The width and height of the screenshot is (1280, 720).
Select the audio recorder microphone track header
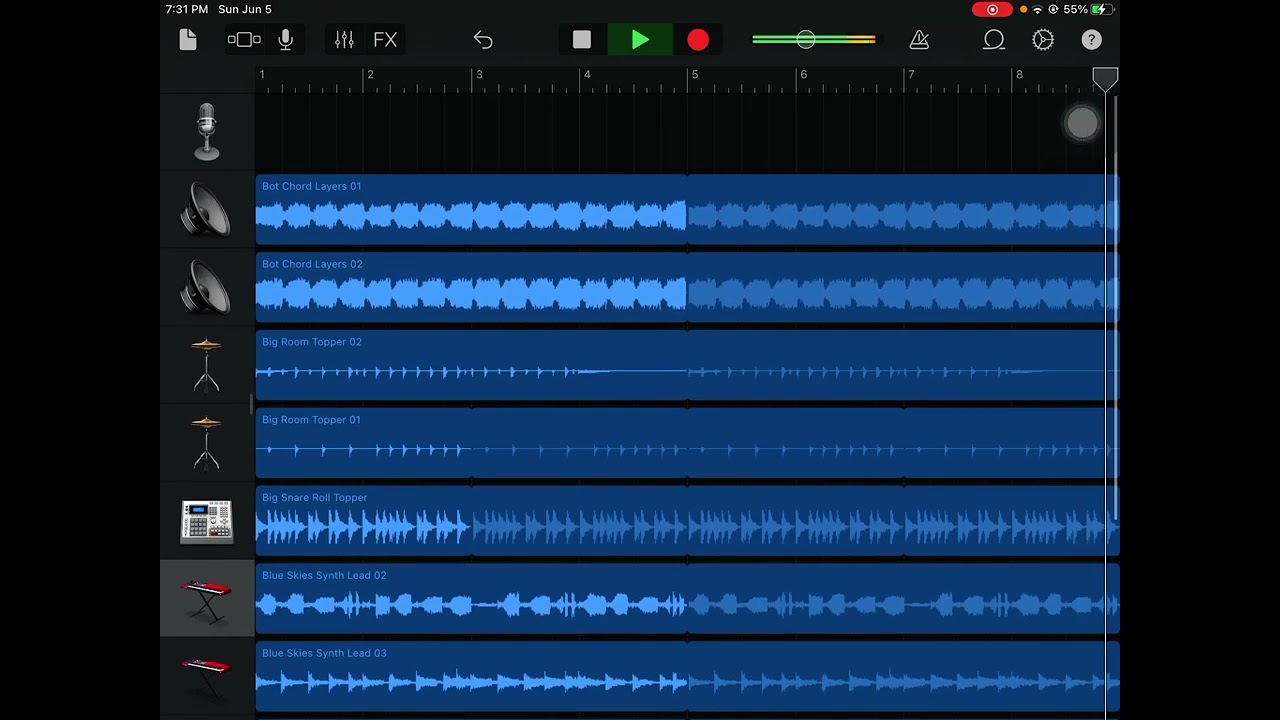click(x=207, y=132)
